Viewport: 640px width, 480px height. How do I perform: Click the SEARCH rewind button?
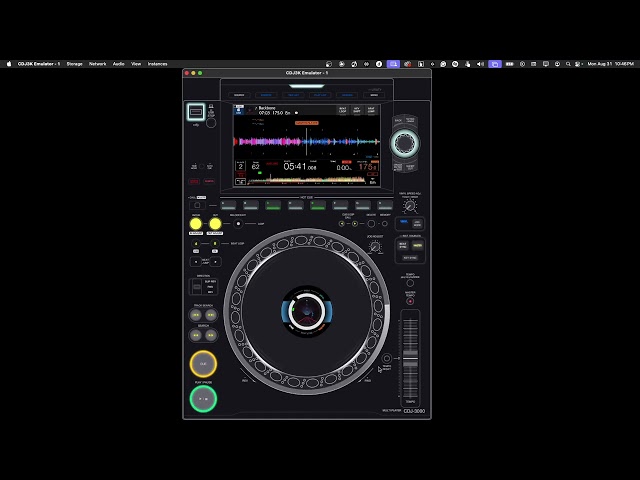click(x=196, y=335)
